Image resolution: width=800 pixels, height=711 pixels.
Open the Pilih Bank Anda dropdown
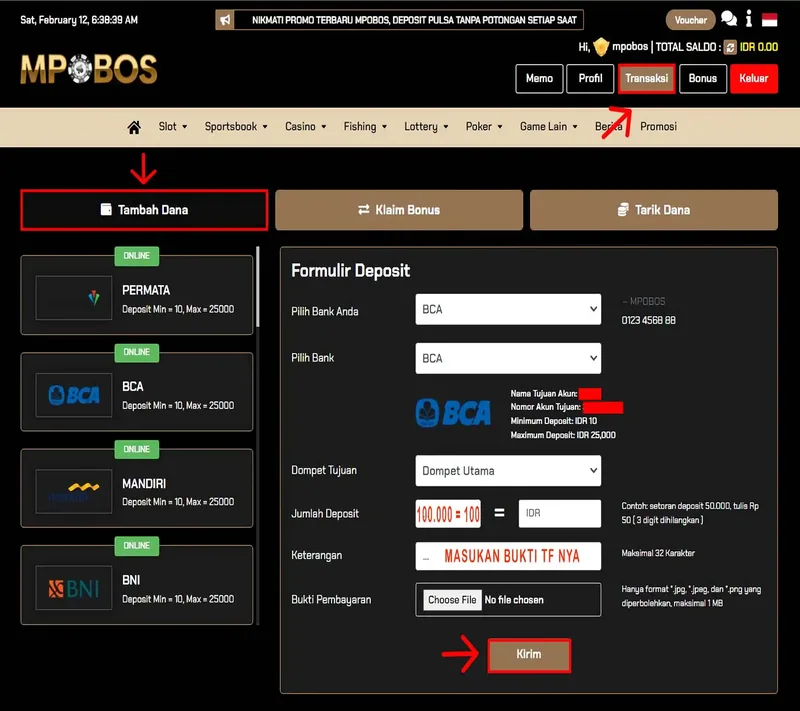[x=508, y=309]
